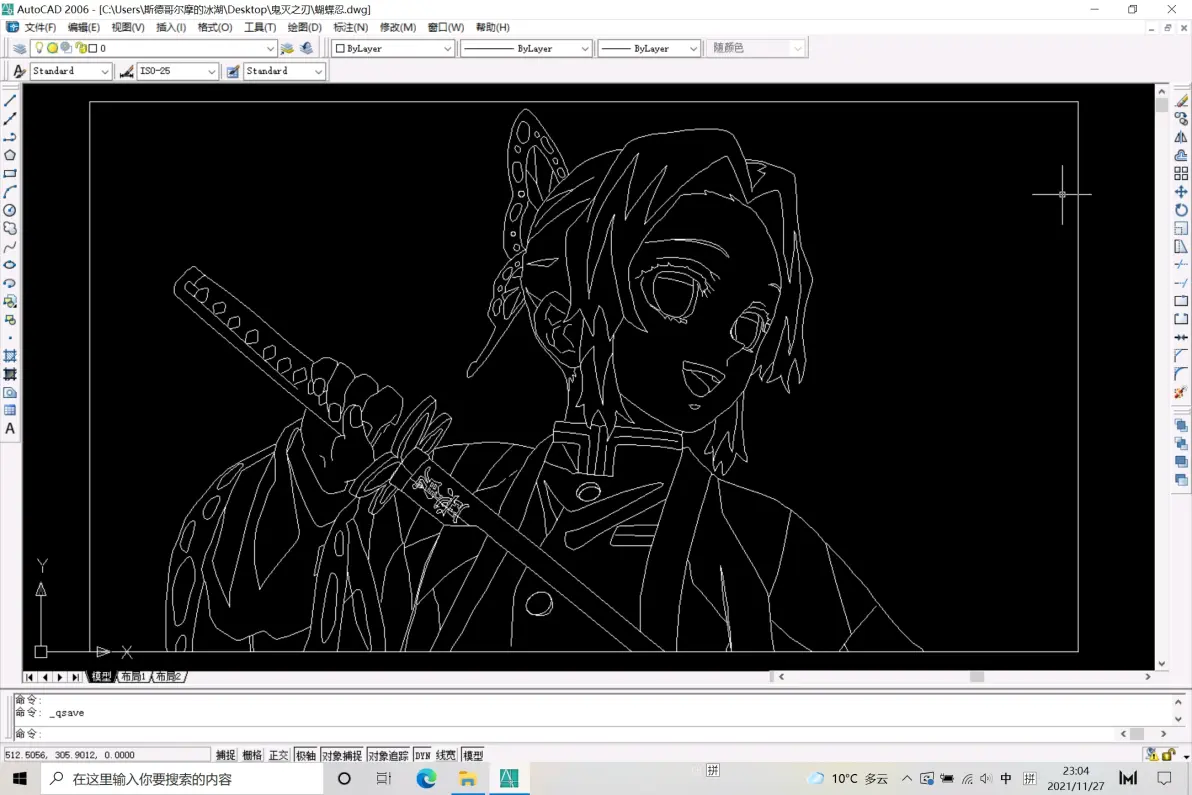Open the ISO-25 dimension style dropdown
The image size is (1192, 795).
(x=211, y=71)
